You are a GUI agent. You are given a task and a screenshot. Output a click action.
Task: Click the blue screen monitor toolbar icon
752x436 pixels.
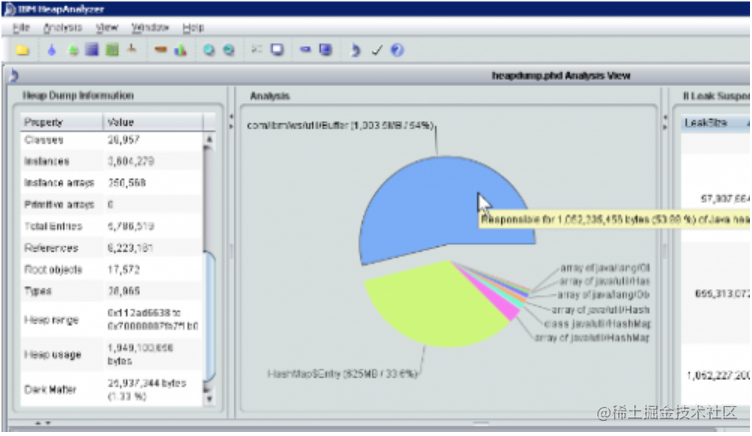click(x=326, y=49)
